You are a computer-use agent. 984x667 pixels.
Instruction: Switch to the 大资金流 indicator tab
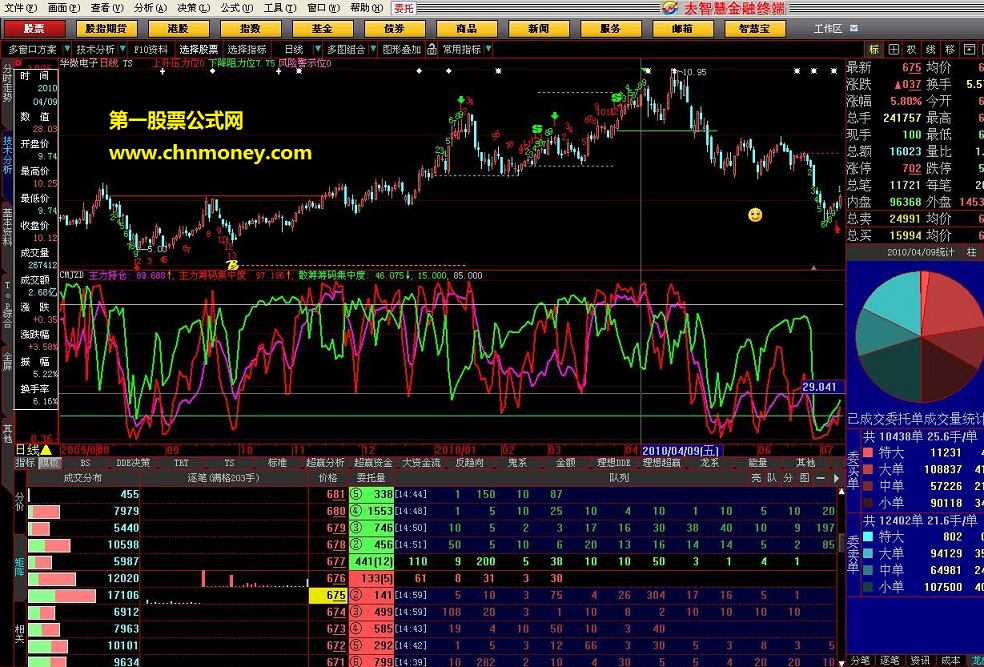coord(421,463)
